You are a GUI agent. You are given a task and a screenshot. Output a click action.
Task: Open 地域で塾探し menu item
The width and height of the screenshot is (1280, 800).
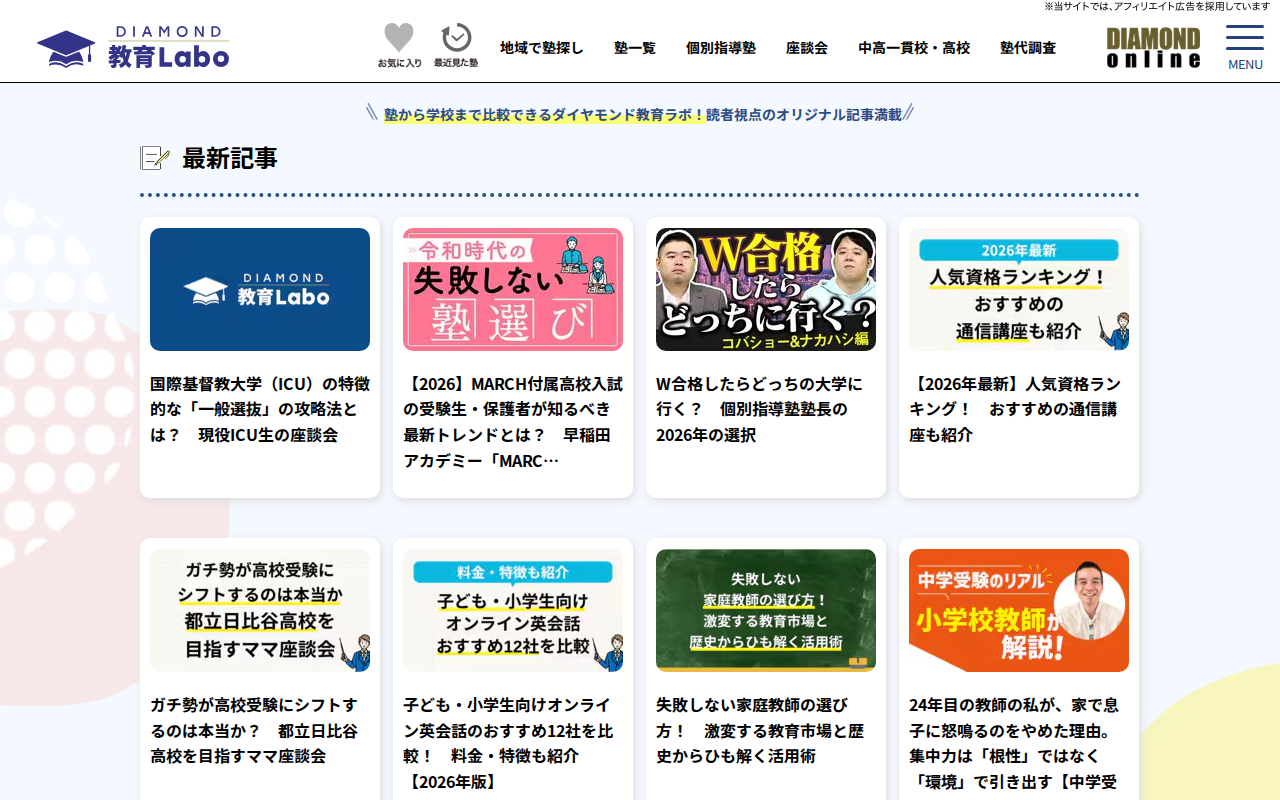(x=542, y=47)
